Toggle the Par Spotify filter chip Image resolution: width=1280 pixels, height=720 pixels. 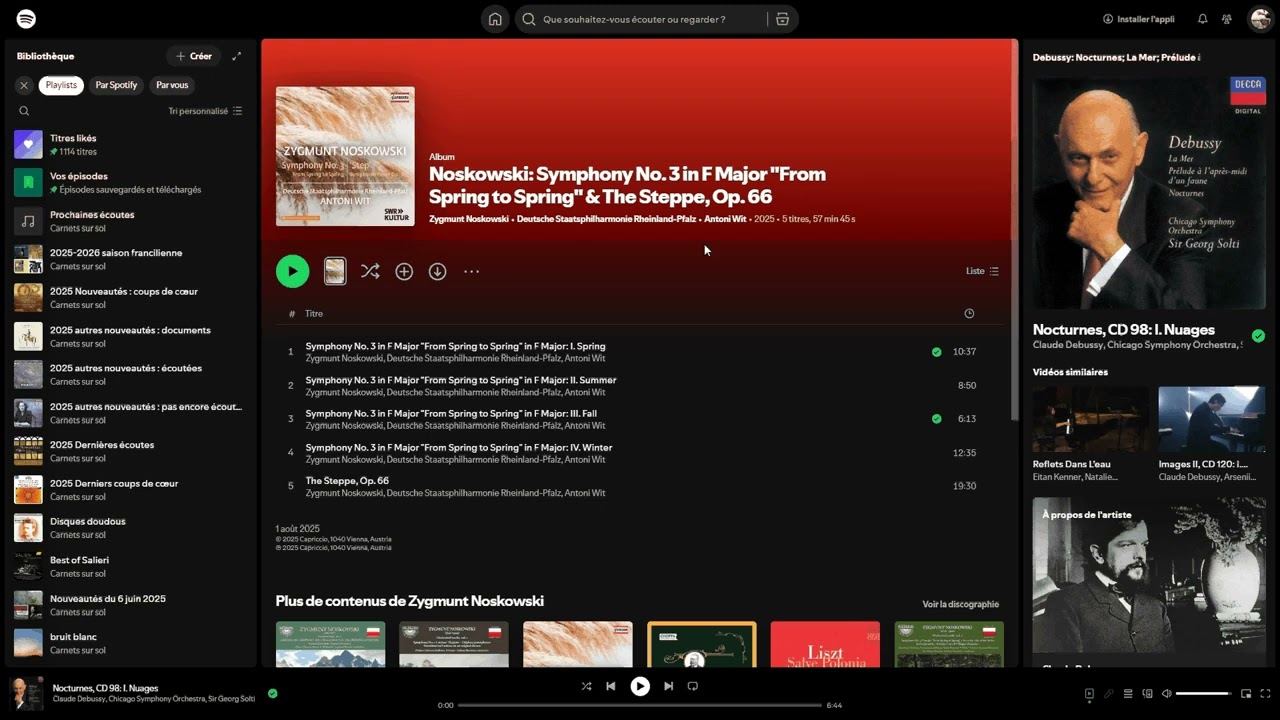116,85
